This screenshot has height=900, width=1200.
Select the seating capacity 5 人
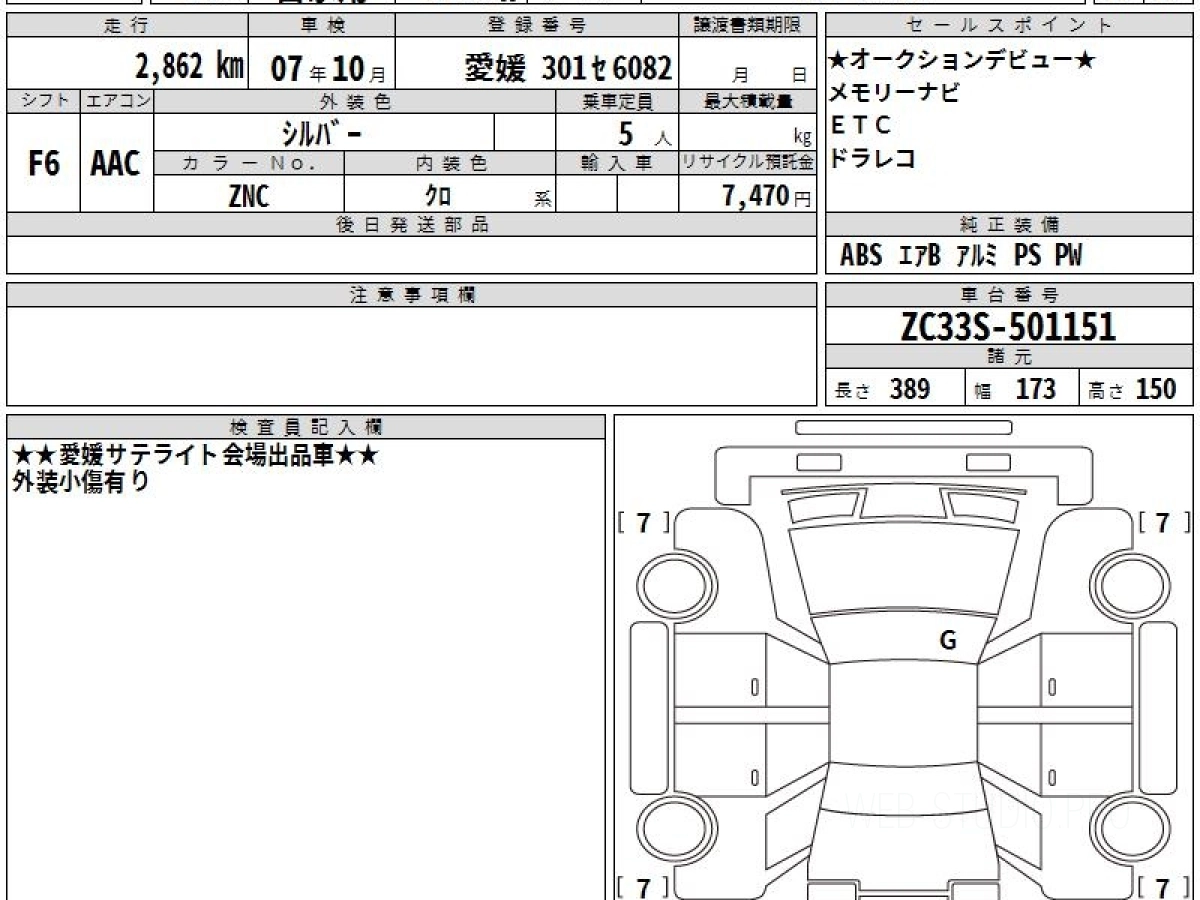[645, 134]
